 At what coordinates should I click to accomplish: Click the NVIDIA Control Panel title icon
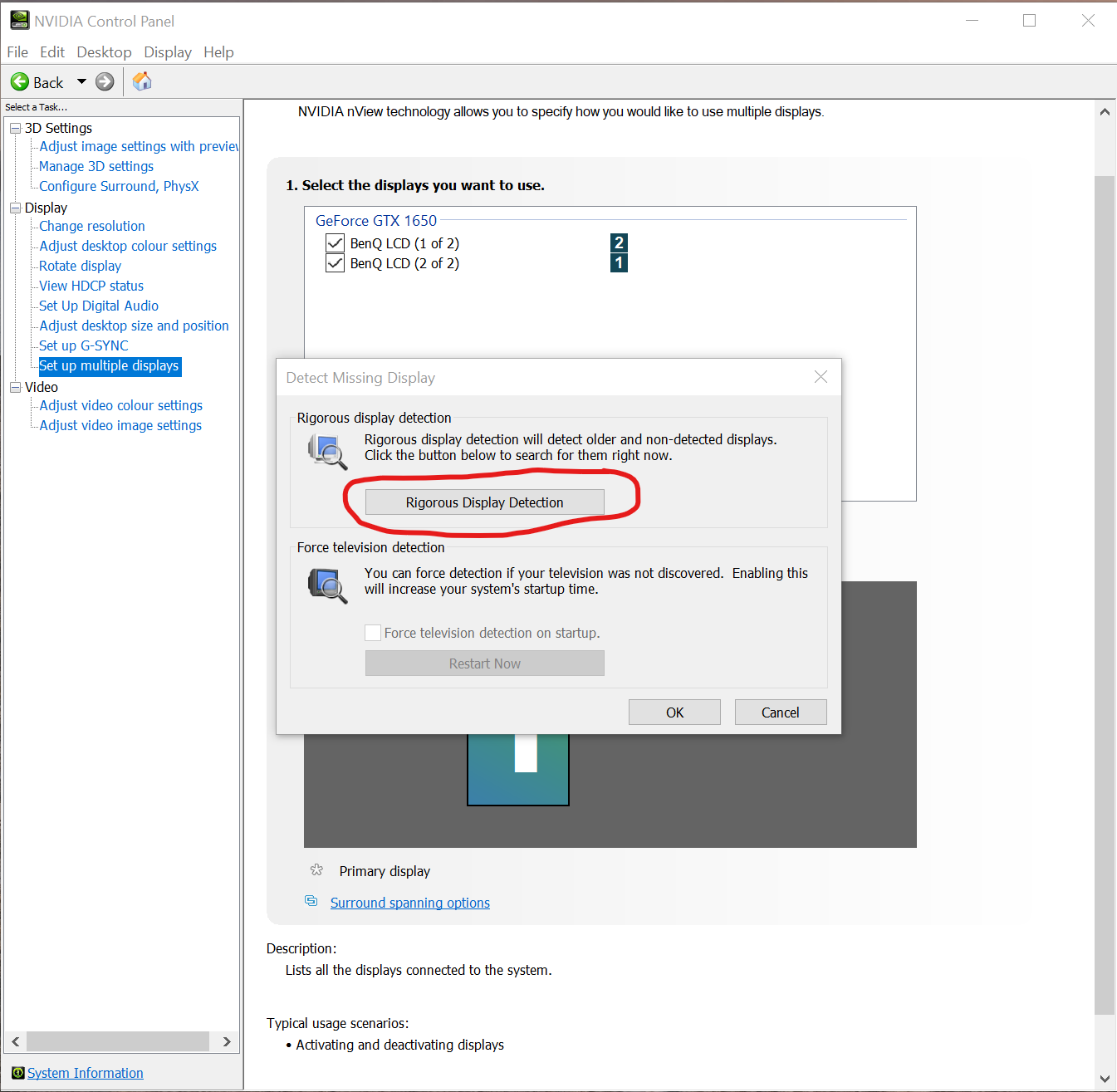coord(20,20)
